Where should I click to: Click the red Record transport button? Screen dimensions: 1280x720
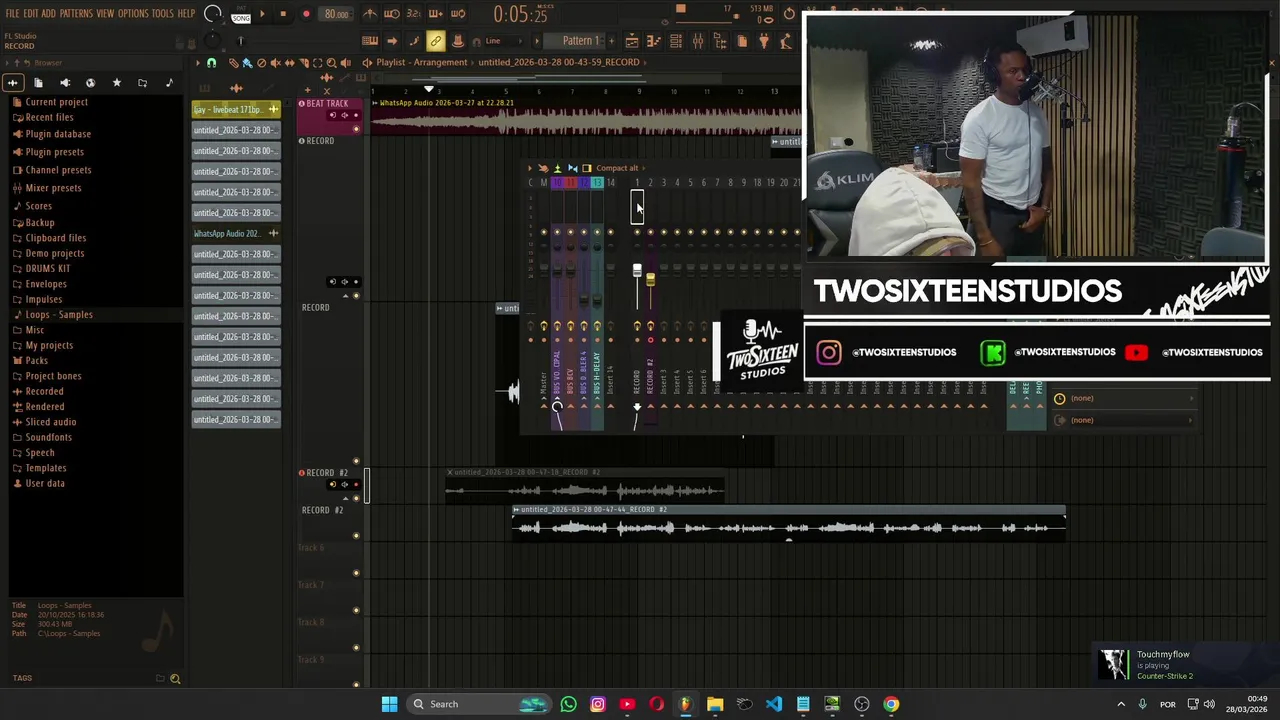point(306,14)
